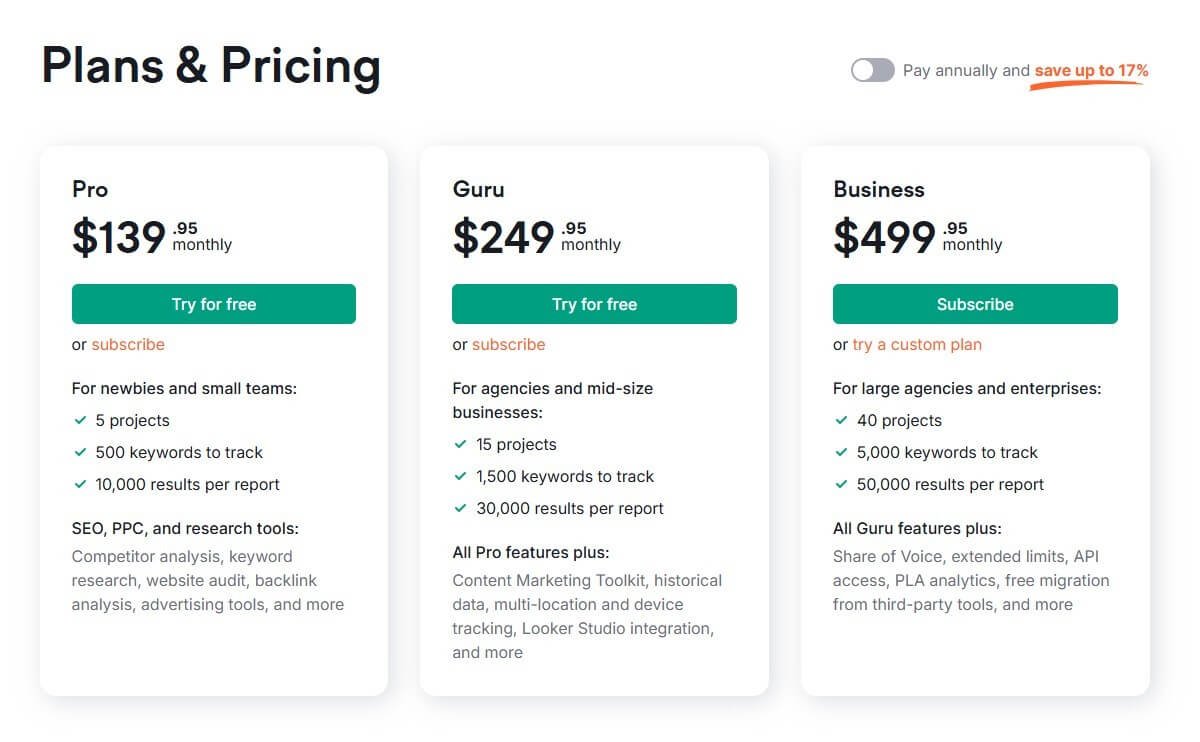Image resolution: width=1200 pixels, height=742 pixels.
Task: Click the checkmark beside "50,000 results per report"
Action: click(x=842, y=484)
